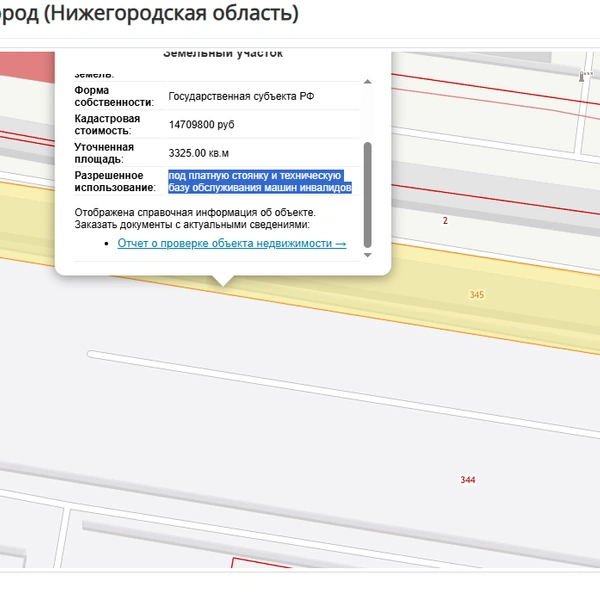Click the Форма собственности label
600x600 pixels.
point(114,96)
